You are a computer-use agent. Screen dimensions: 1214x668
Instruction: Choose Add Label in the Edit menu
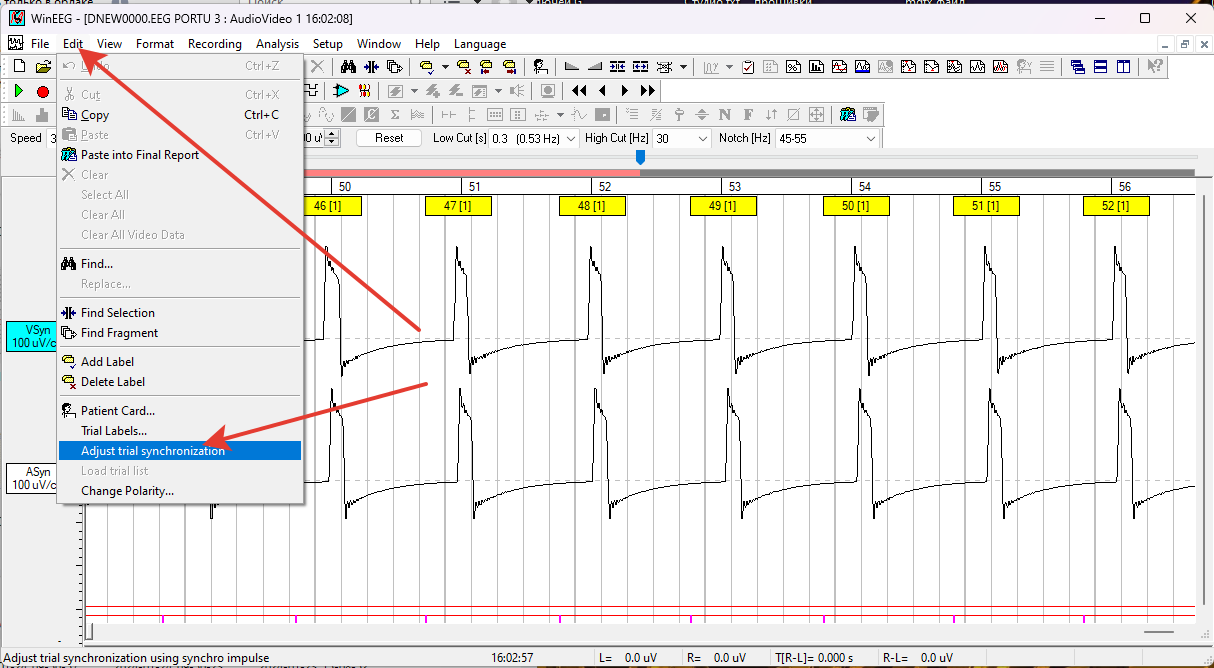tap(180, 362)
